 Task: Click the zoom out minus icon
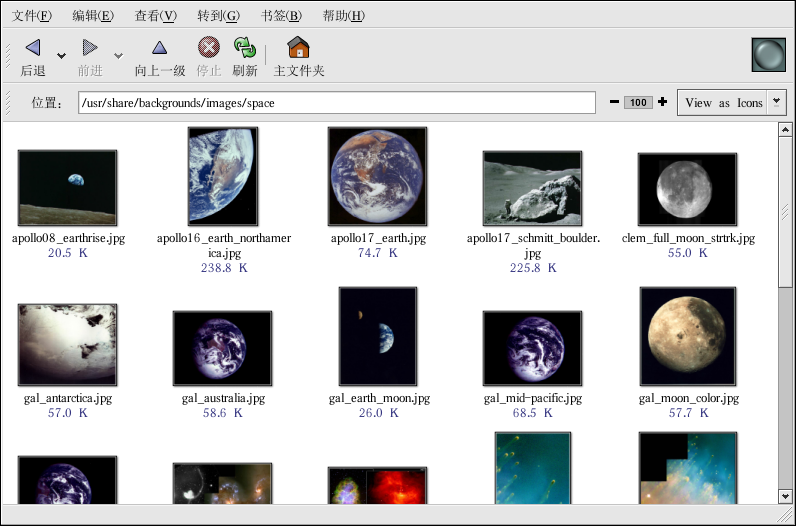click(614, 102)
